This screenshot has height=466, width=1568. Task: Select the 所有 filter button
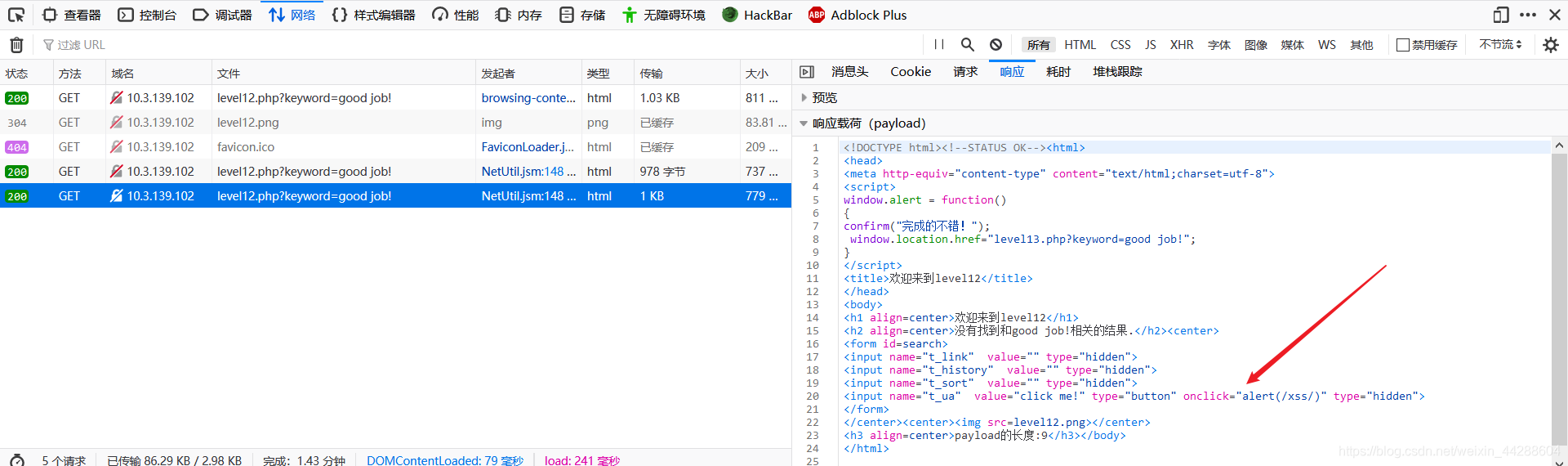[1039, 45]
